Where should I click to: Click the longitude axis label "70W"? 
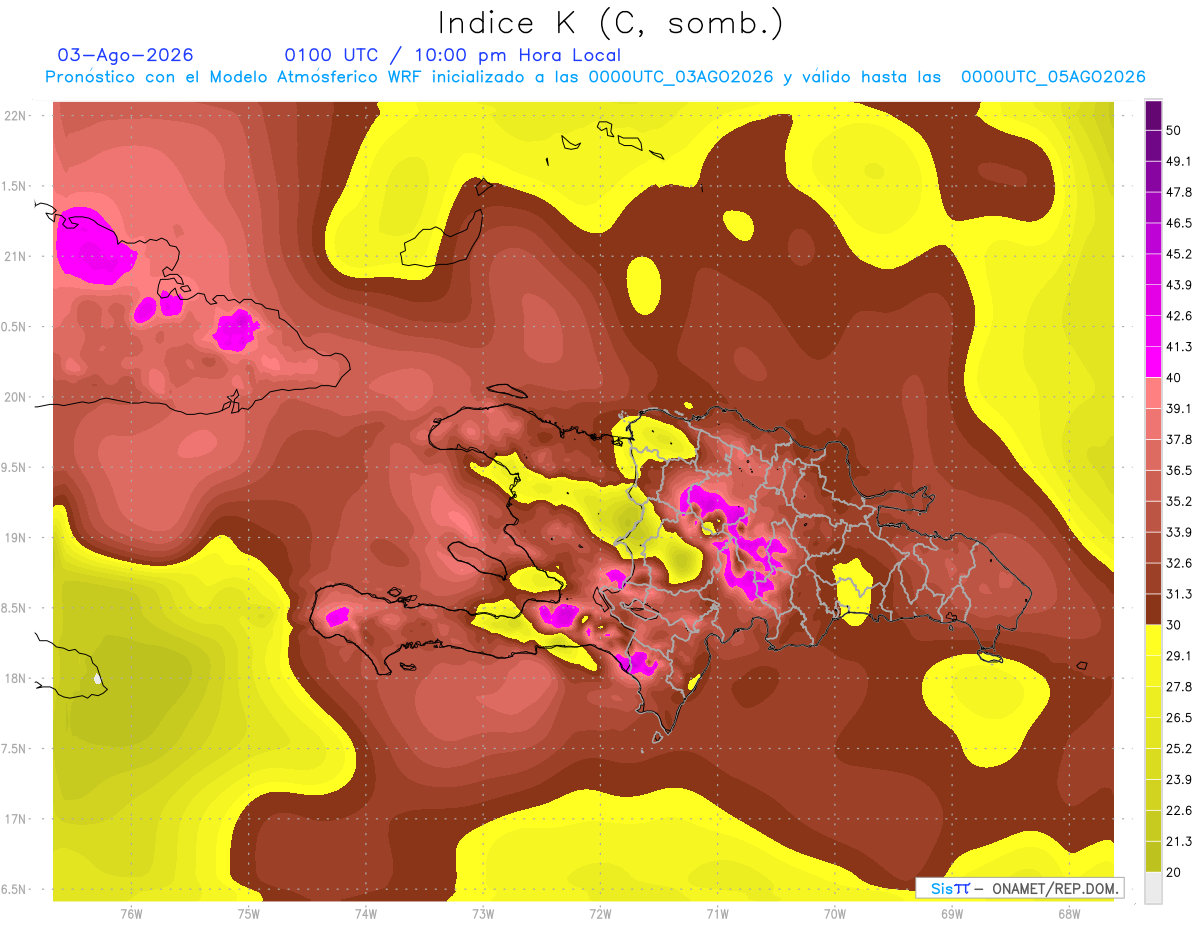point(835,913)
